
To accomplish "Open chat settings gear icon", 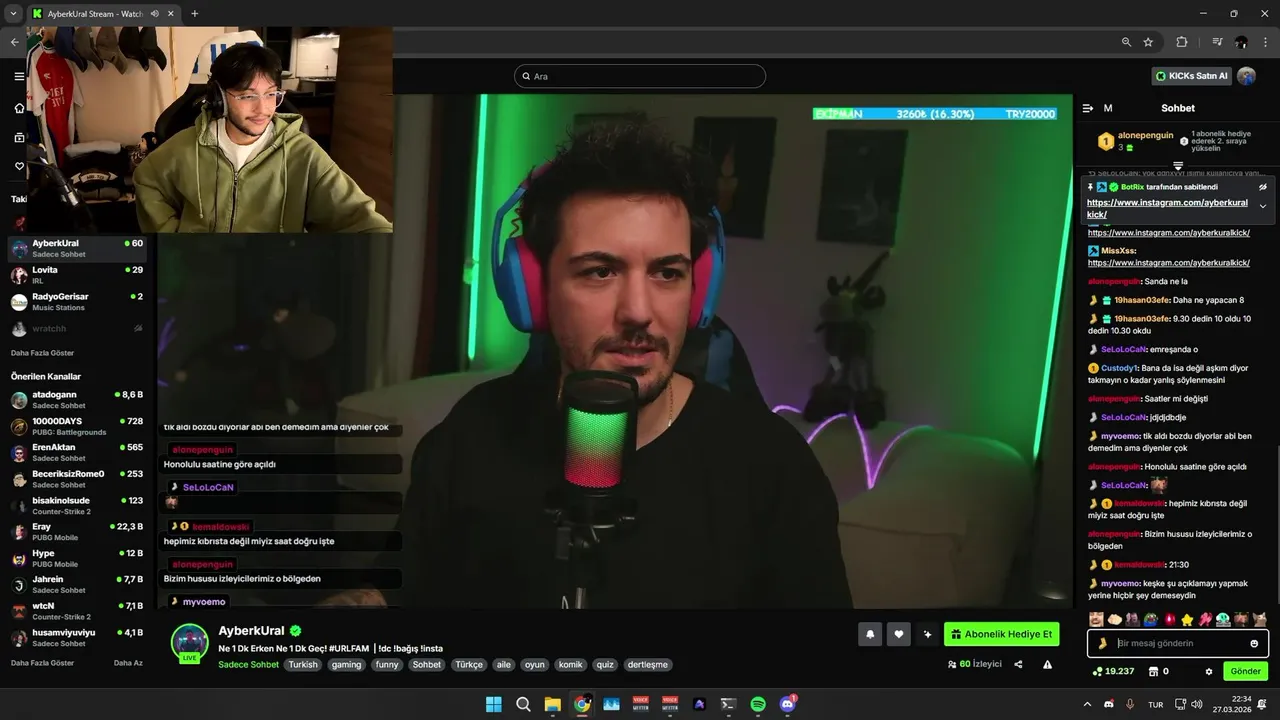I will (1208, 671).
